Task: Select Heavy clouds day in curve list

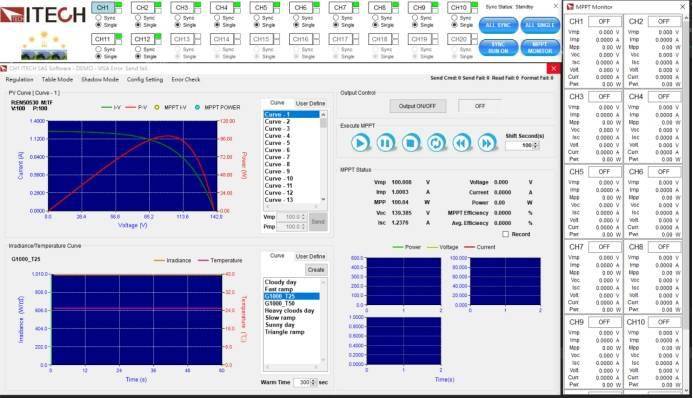Action: (289, 311)
